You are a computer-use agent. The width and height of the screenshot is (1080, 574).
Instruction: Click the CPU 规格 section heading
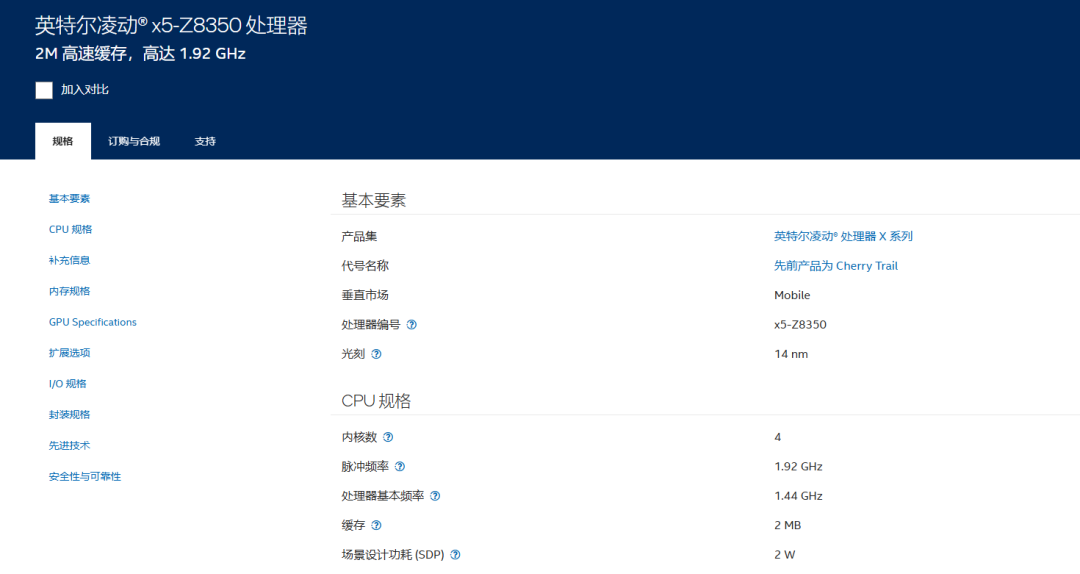click(x=376, y=401)
